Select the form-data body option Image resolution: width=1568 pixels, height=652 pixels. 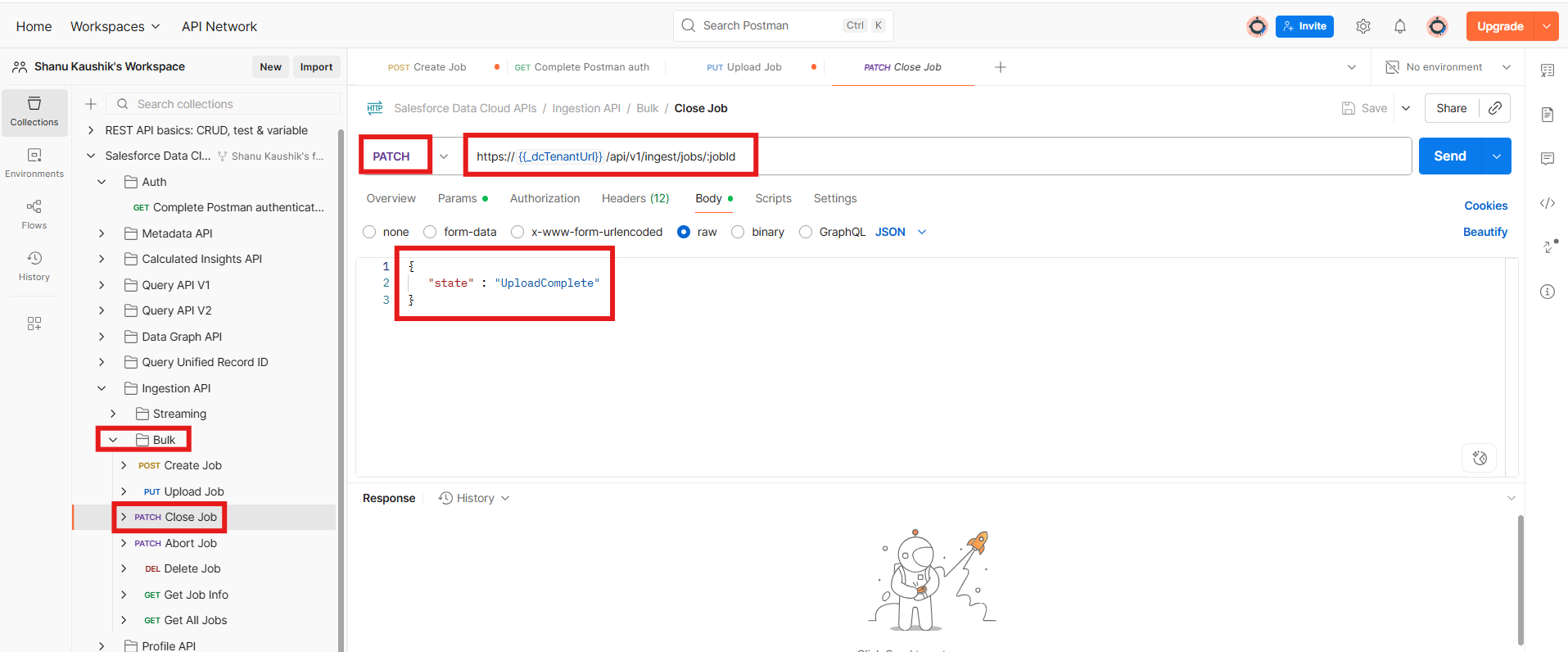(x=430, y=232)
